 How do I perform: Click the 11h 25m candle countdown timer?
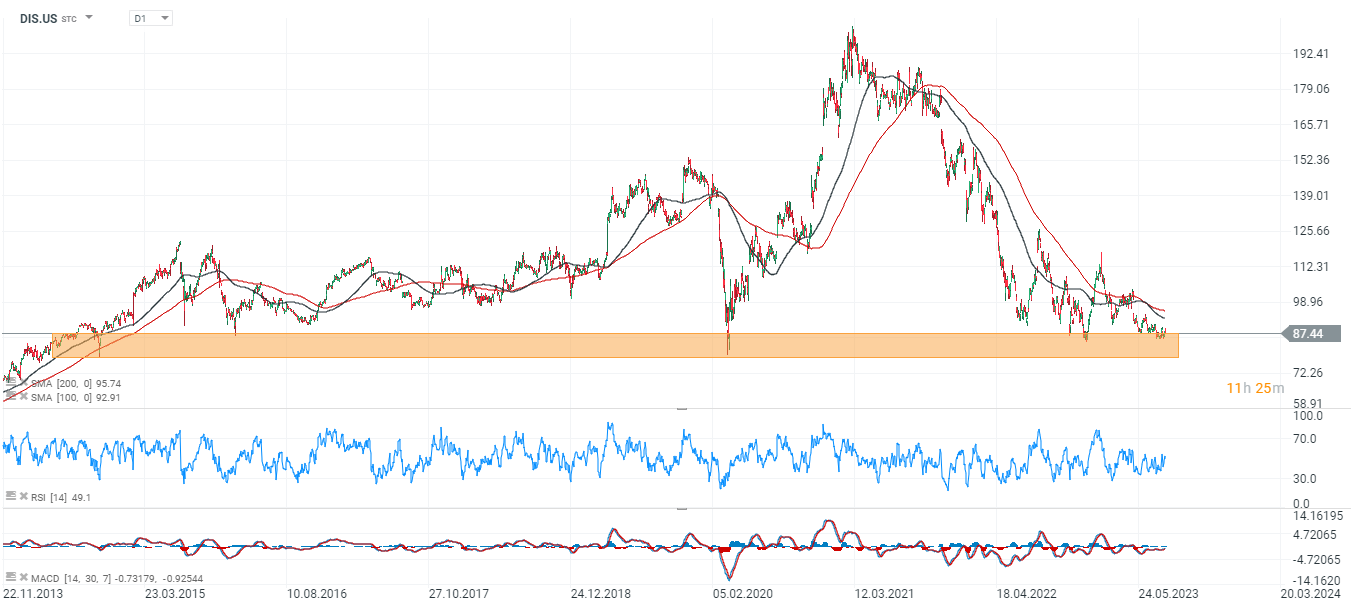[1256, 388]
